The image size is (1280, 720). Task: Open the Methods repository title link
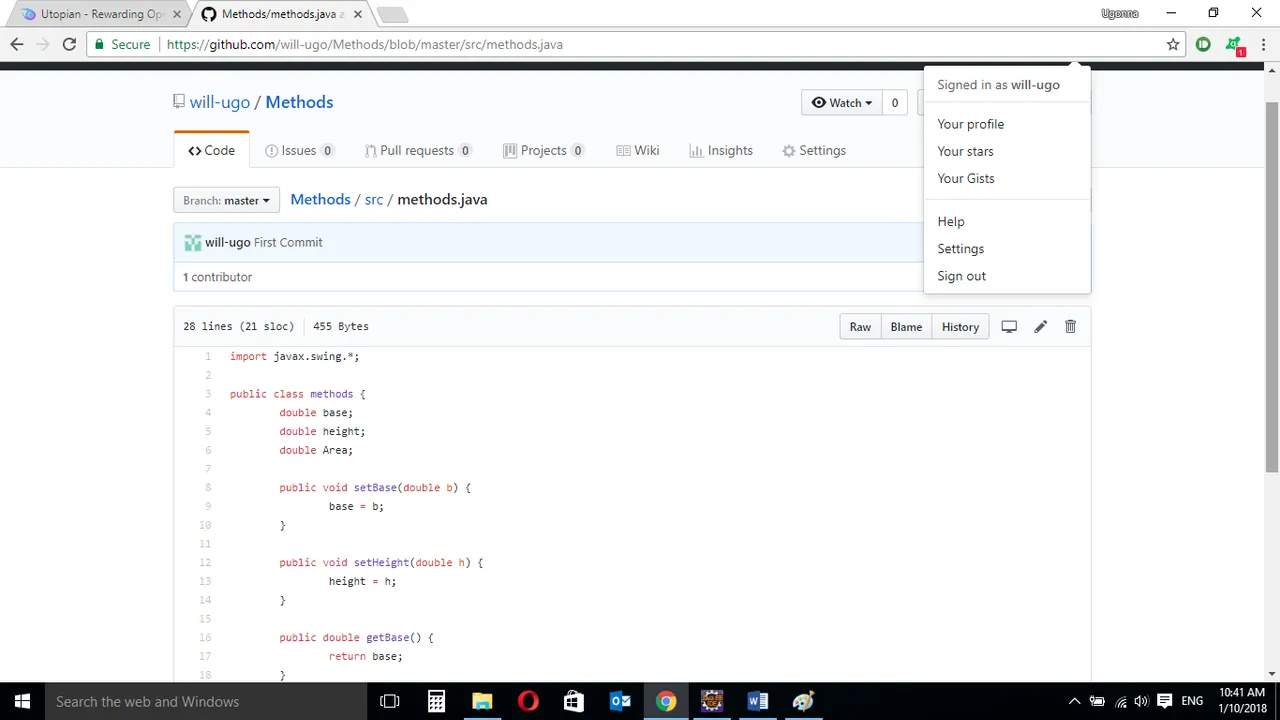[299, 102]
